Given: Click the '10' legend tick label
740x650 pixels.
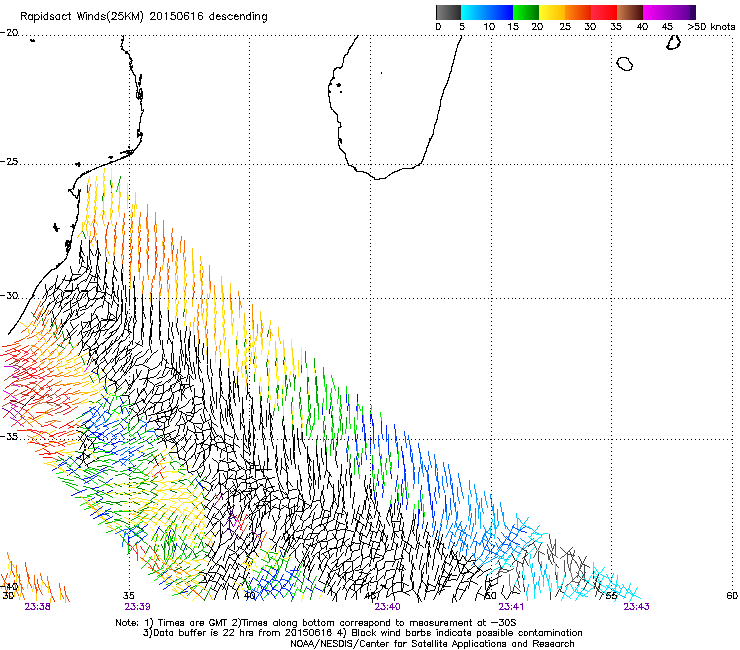Looking at the screenshot, I should [x=489, y=27].
